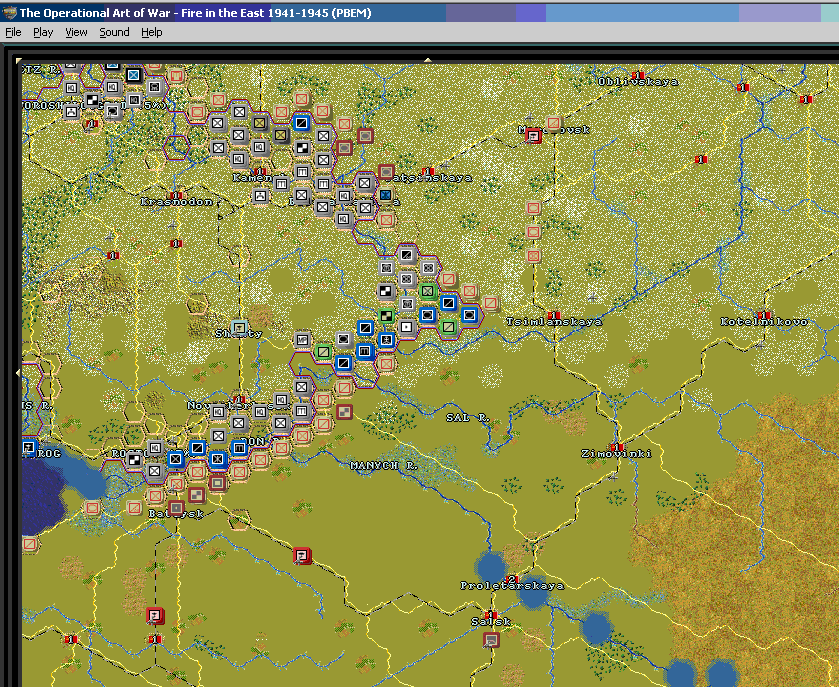
Task: Select the dark red unit just above Bataysk
Action: click(177, 507)
